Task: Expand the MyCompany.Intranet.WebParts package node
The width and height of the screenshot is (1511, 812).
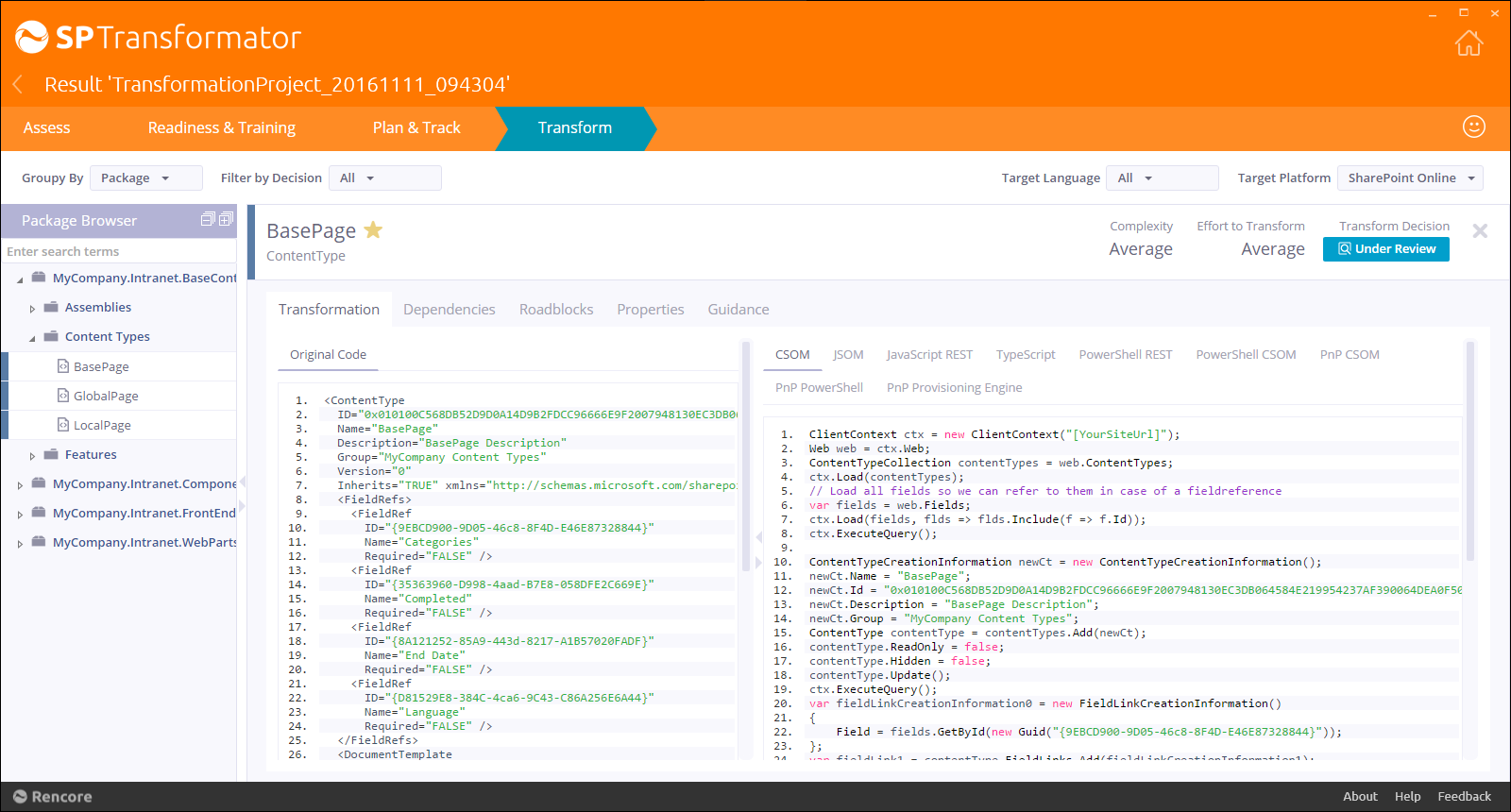Action: pos(20,544)
